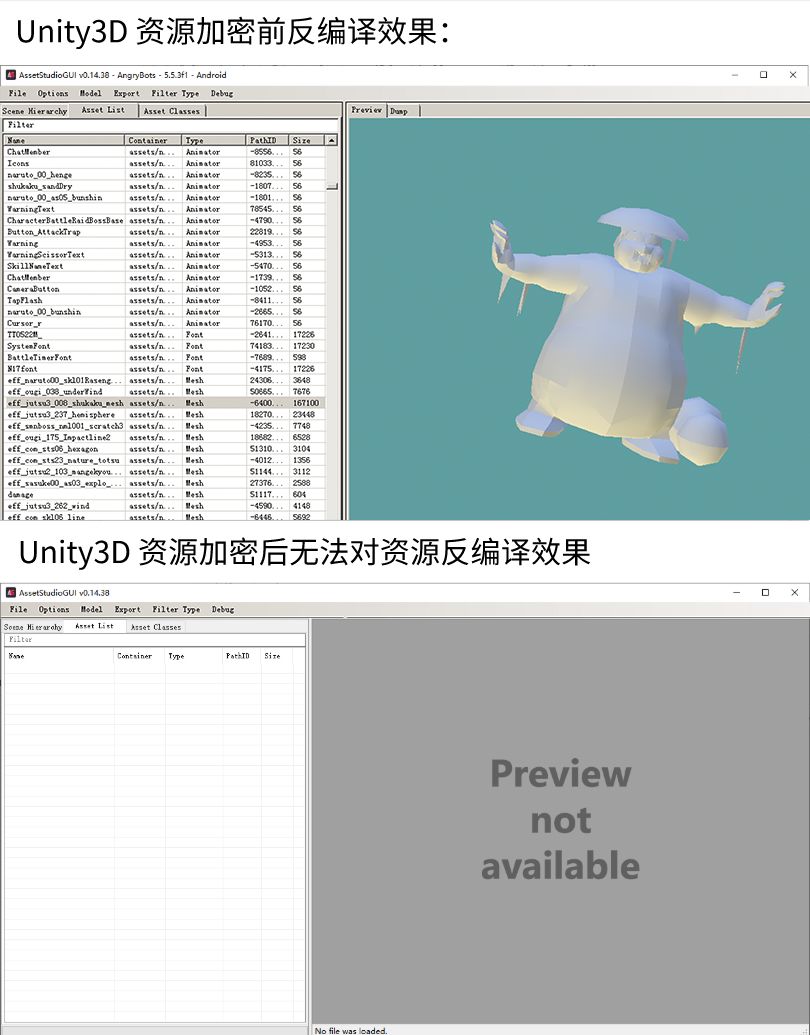Sort by PathID column in AngryBots window
The height and width of the screenshot is (1035, 810).
click(x=267, y=140)
